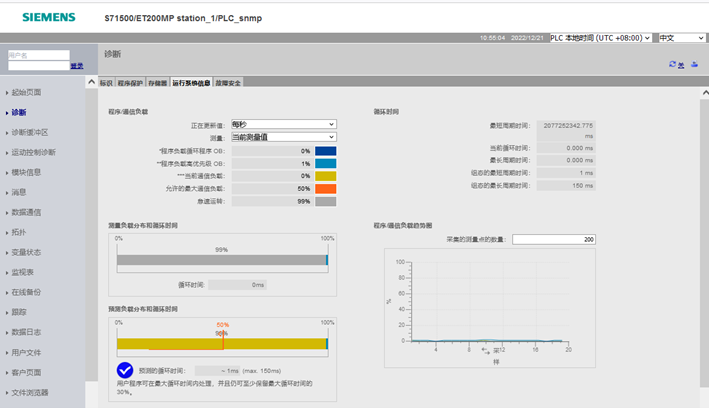Click the gray 怠速运转 color swatch

coord(326,201)
